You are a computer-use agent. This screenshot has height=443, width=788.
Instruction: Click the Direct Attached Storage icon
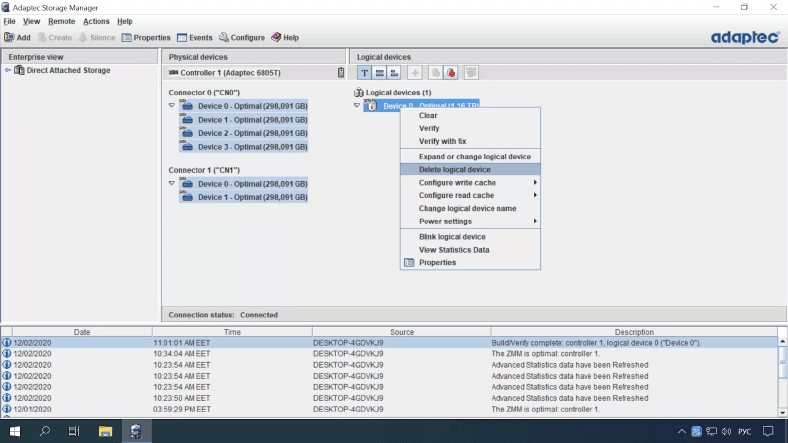pyautogui.click(x=20, y=71)
